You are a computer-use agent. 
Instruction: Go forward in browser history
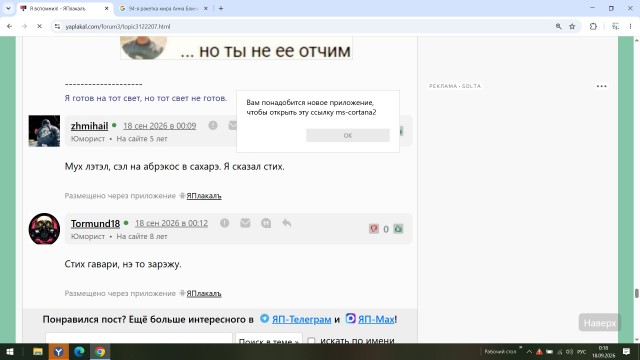point(24,27)
